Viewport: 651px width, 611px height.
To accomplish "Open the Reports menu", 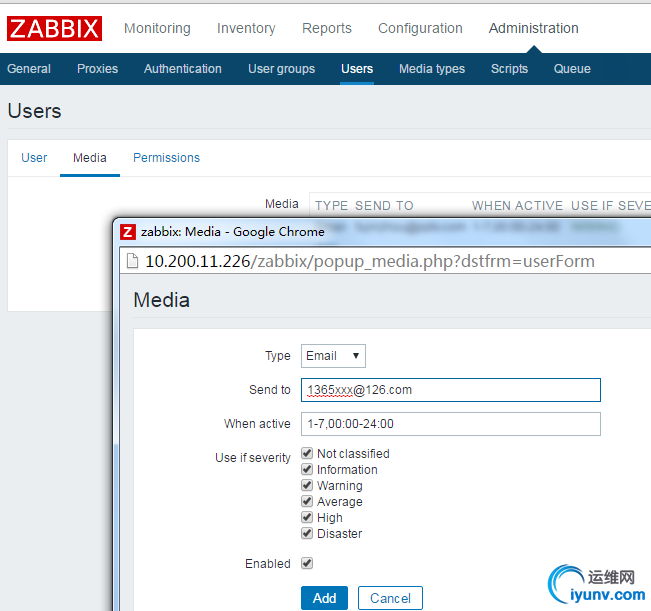I will 327,28.
